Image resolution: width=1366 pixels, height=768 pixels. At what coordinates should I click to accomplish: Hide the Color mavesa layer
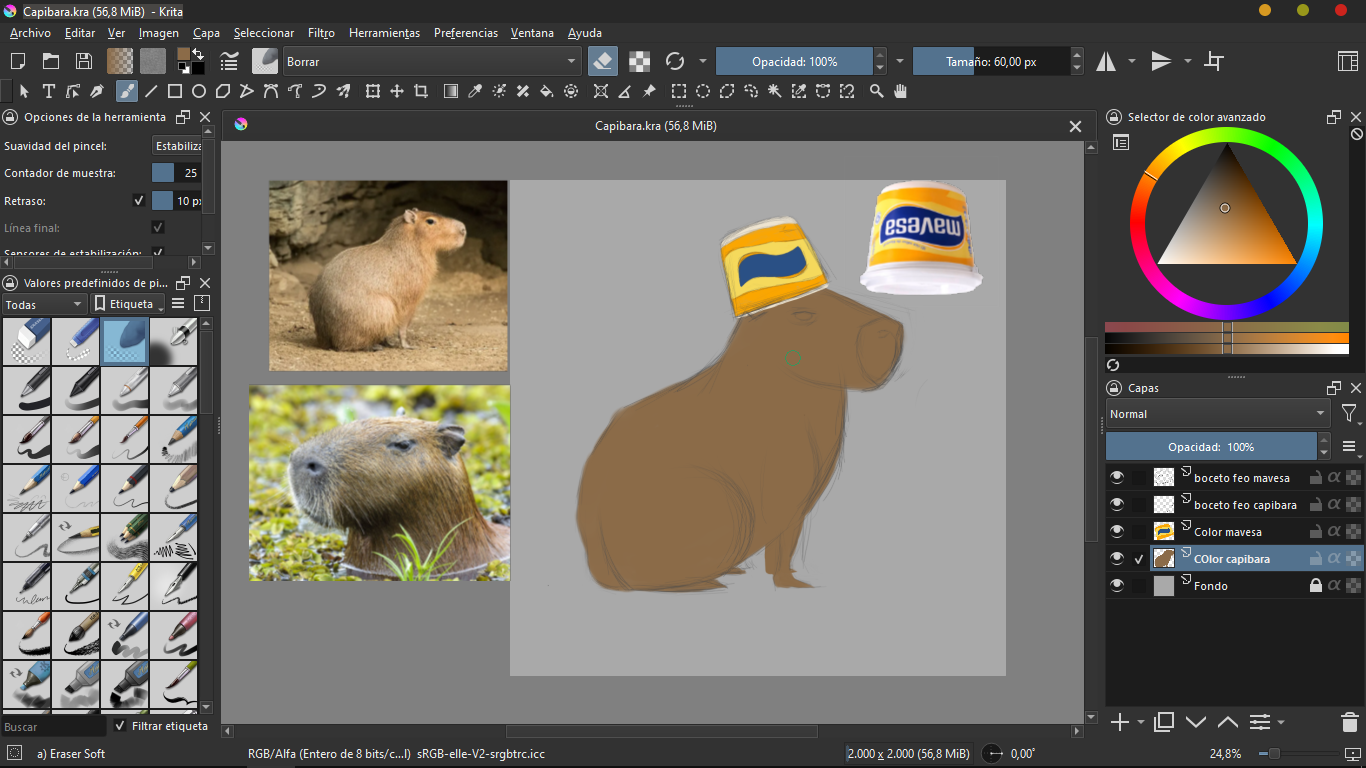tap(1117, 531)
